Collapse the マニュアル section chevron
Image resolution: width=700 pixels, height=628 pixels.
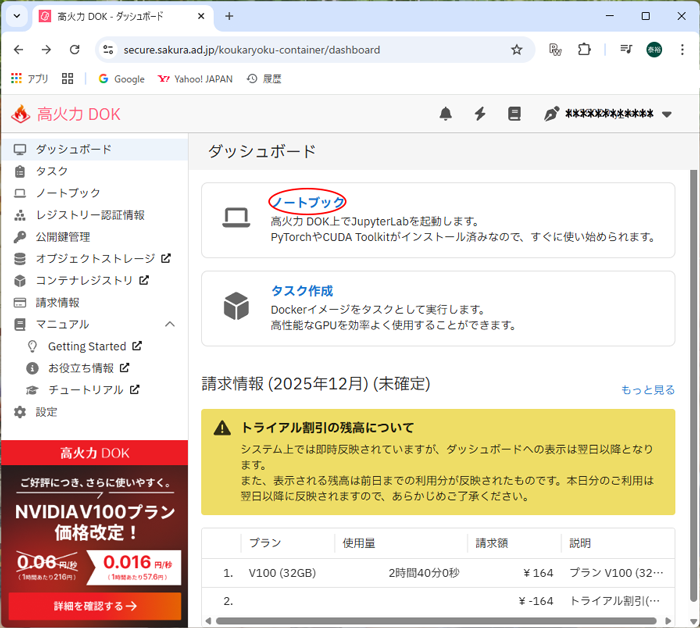170,324
